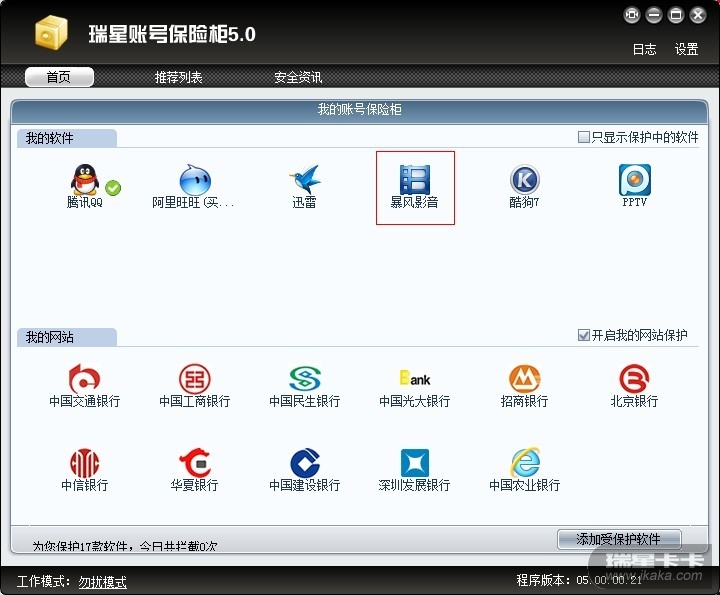Click the green protection checkmark beside QQ
The height and width of the screenshot is (595, 720).
113,188
